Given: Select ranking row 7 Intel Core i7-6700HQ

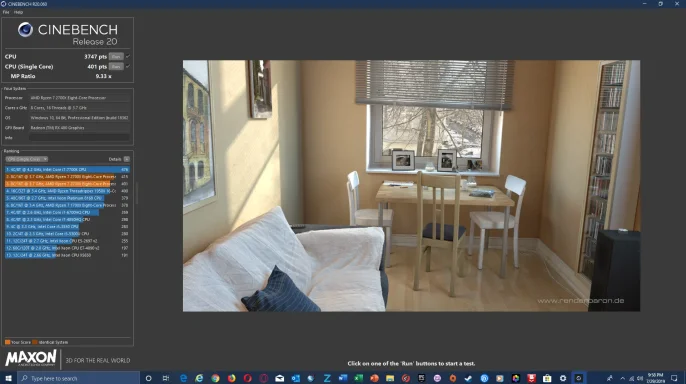Looking at the screenshot, I should (67, 213).
